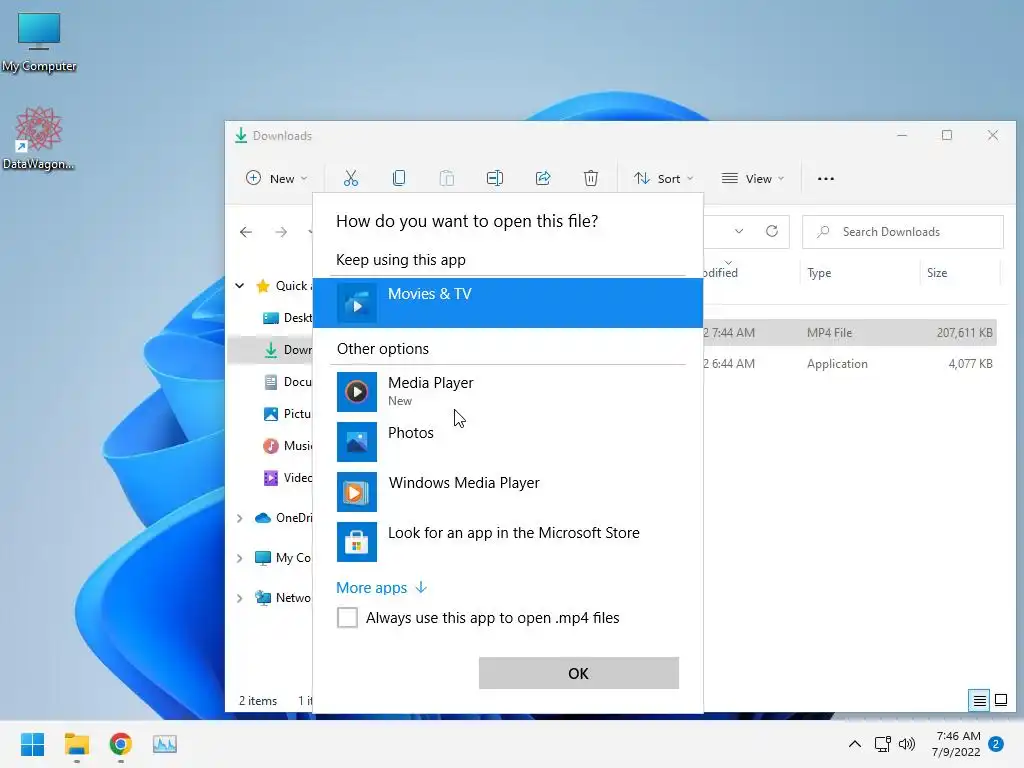Image resolution: width=1024 pixels, height=768 pixels.
Task: Open the See more ellipsis menu
Action: tap(825, 178)
